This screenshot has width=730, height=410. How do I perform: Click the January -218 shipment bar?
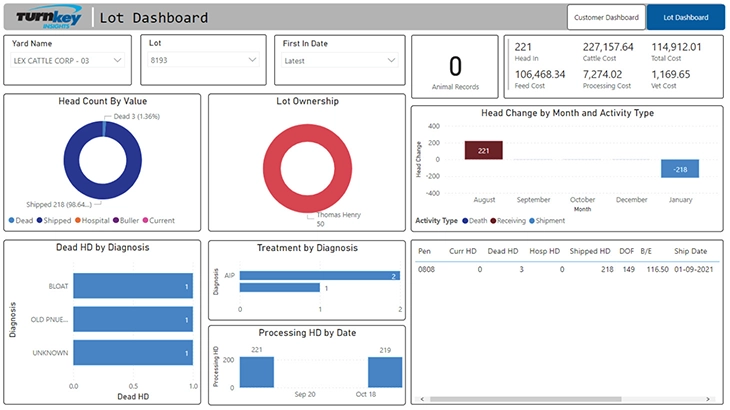[680, 169]
